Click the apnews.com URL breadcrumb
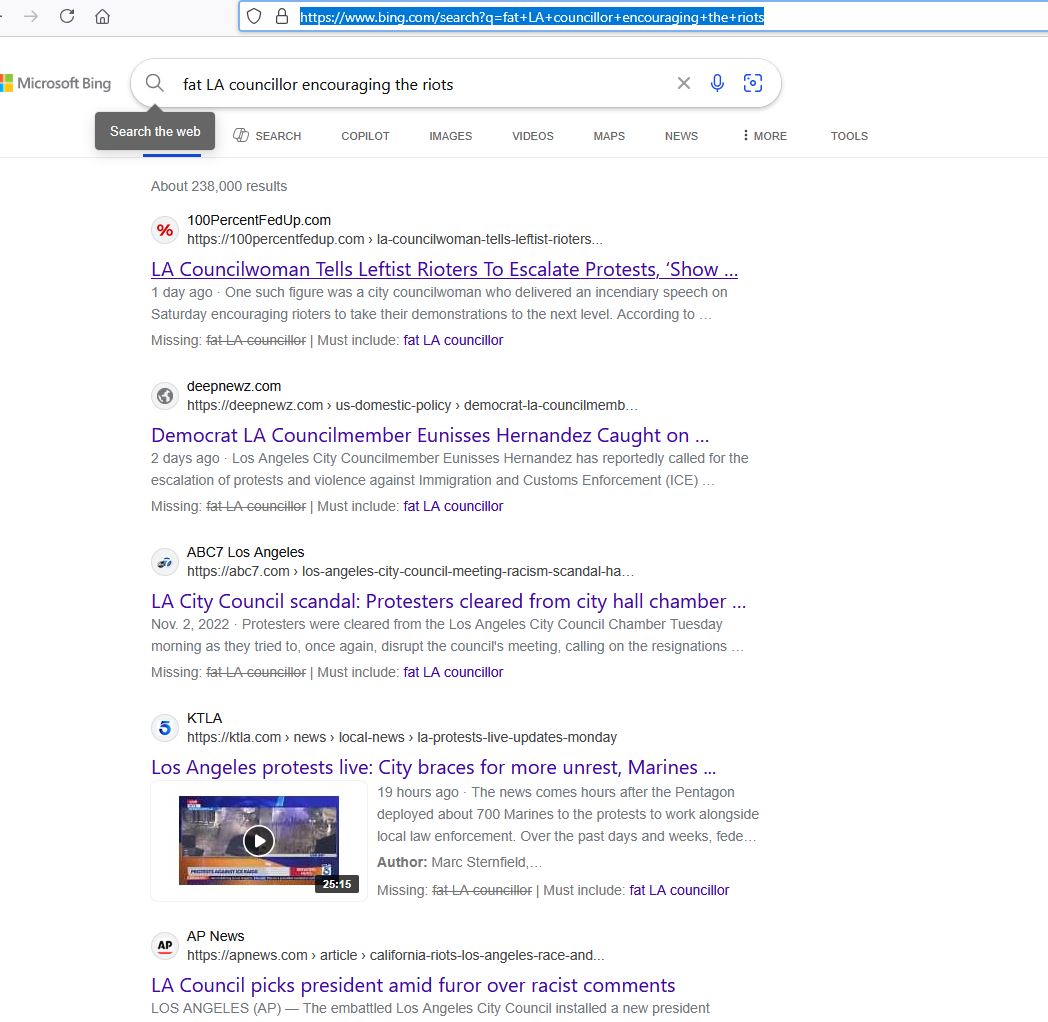The height and width of the screenshot is (1022, 1048). [396, 955]
